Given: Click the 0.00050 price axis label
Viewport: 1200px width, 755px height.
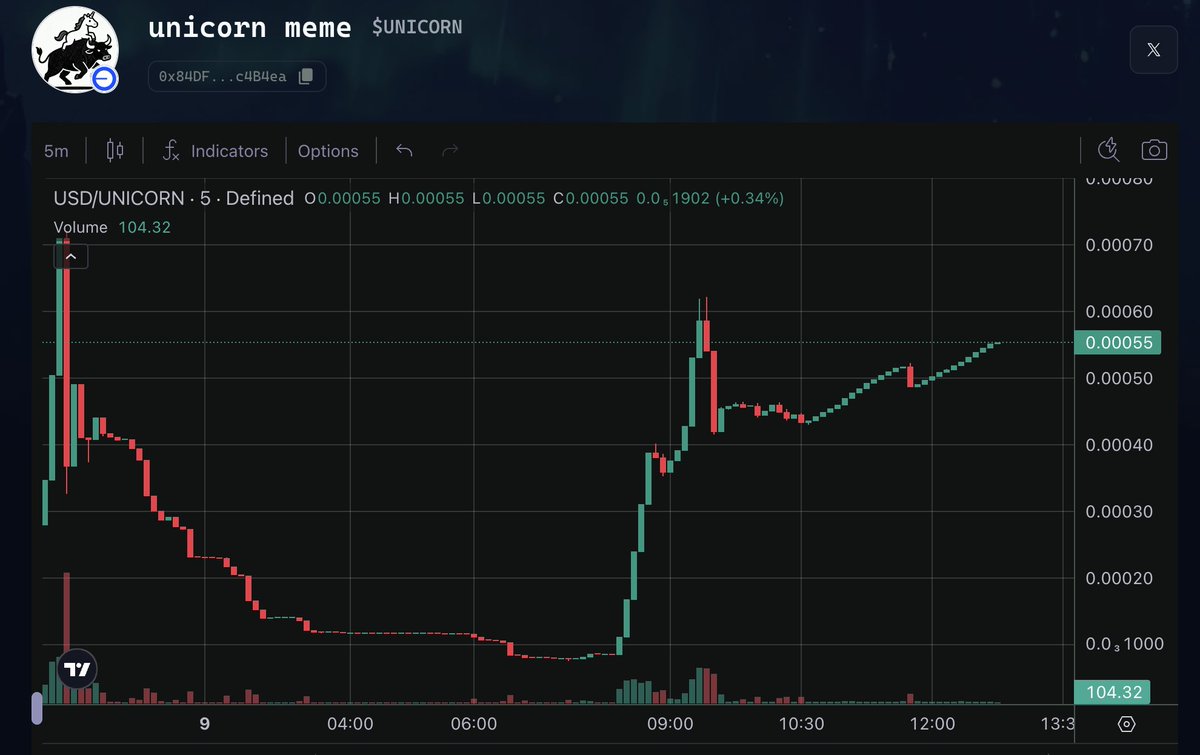Looking at the screenshot, I should click(1119, 379).
